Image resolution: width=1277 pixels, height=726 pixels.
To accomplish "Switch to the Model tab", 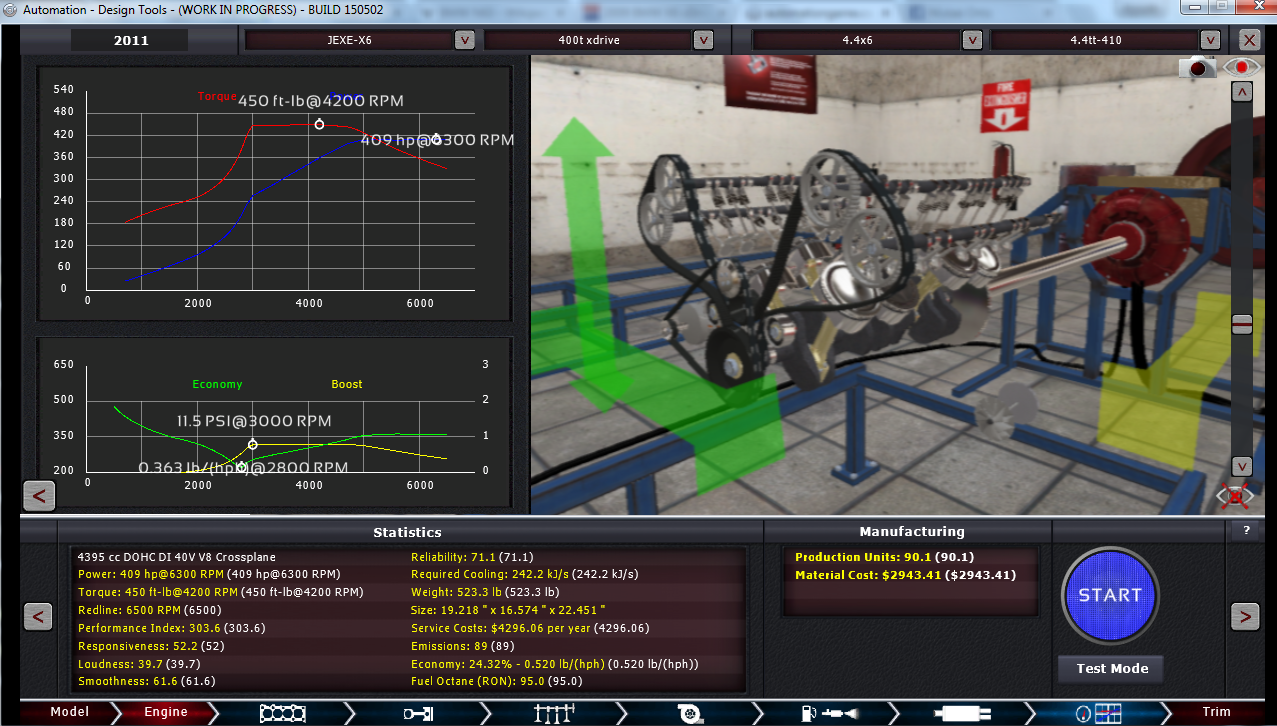I will tap(70, 712).
